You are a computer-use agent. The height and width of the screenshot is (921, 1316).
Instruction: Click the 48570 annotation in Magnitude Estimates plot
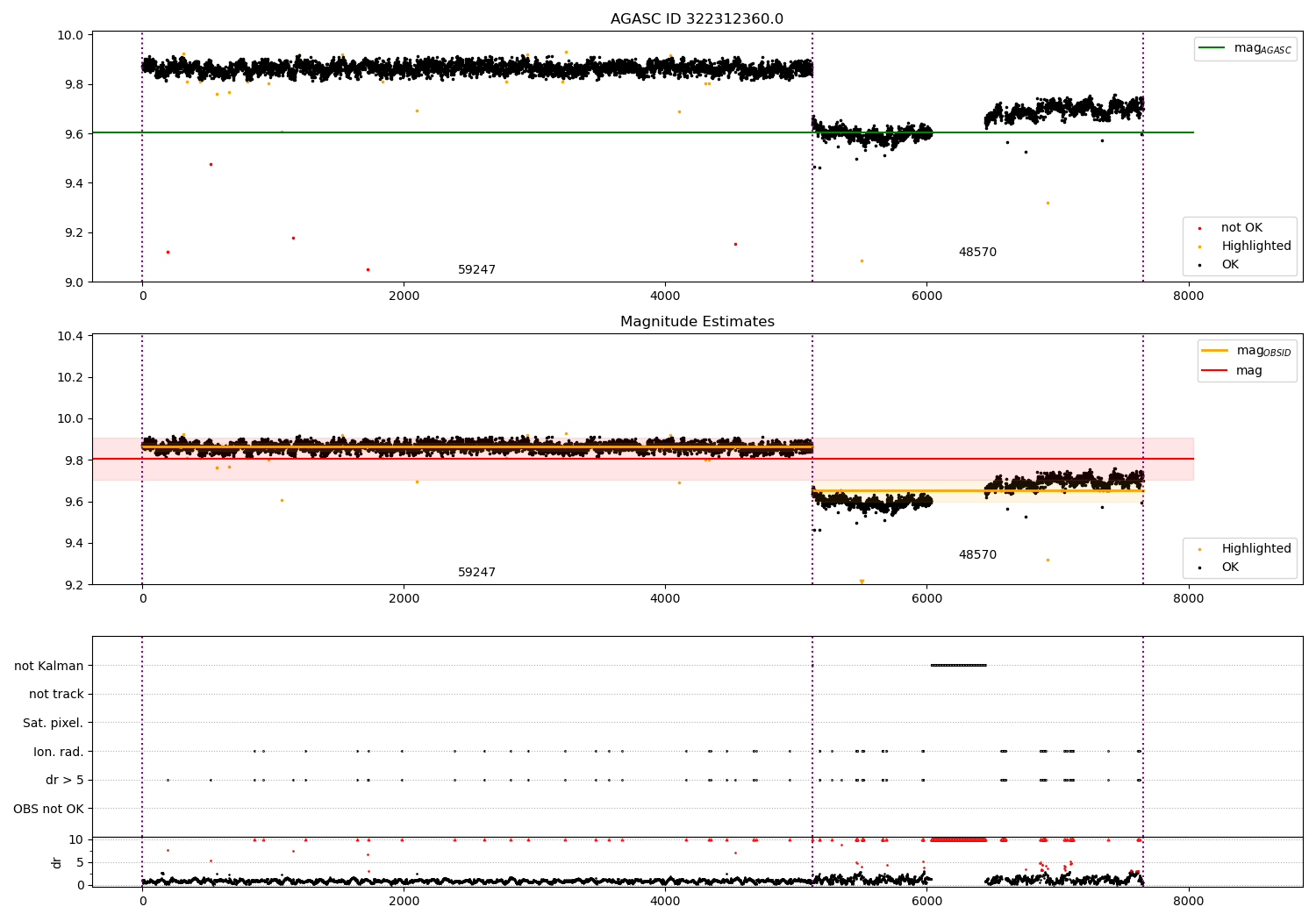tap(977, 555)
